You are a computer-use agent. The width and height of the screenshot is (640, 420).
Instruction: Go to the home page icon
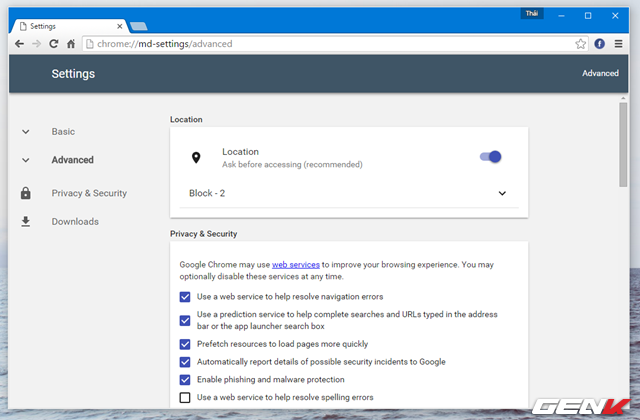click(x=71, y=44)
